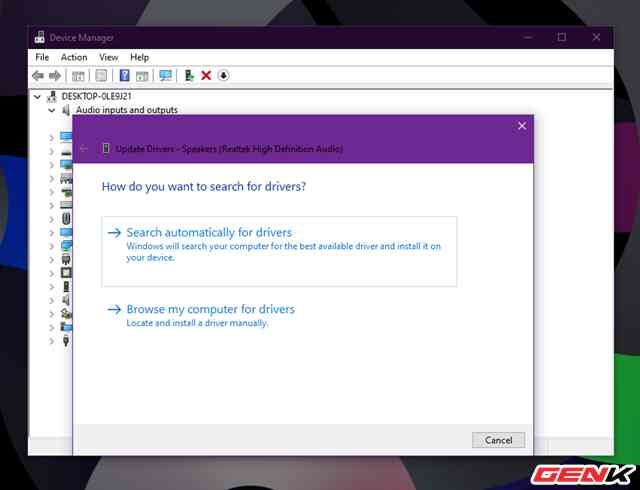This screenshot has width=640, height=490.
Task: Click the Cancel button
Action: coord(498,440)
